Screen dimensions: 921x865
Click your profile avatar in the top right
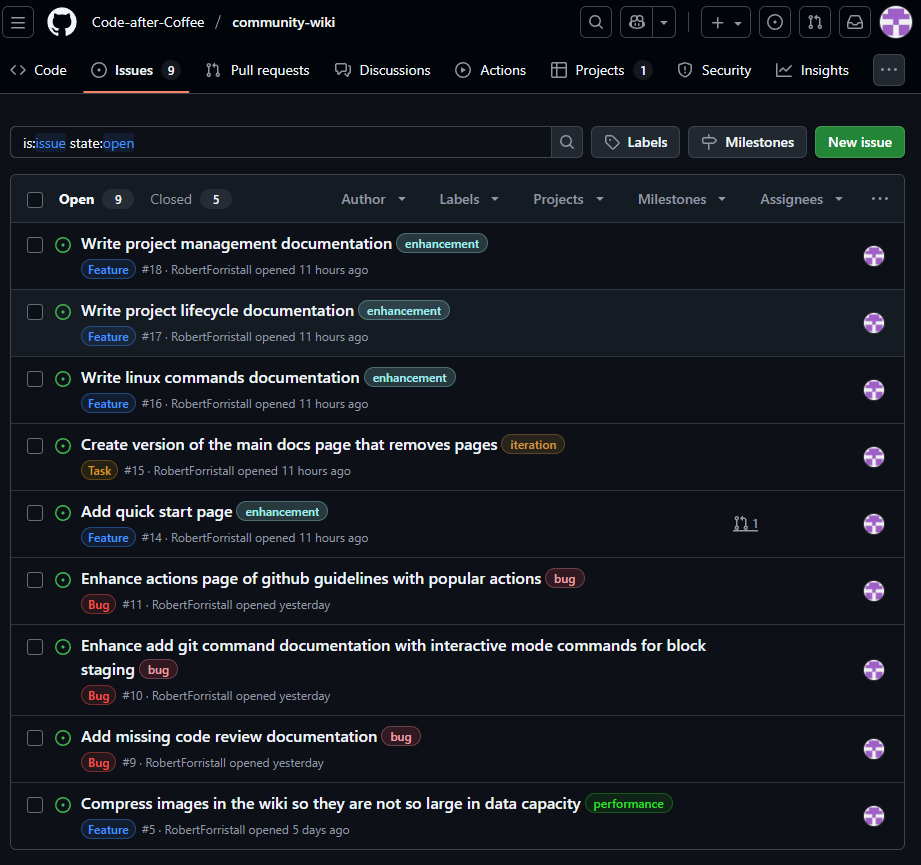(x=896, y=22)
